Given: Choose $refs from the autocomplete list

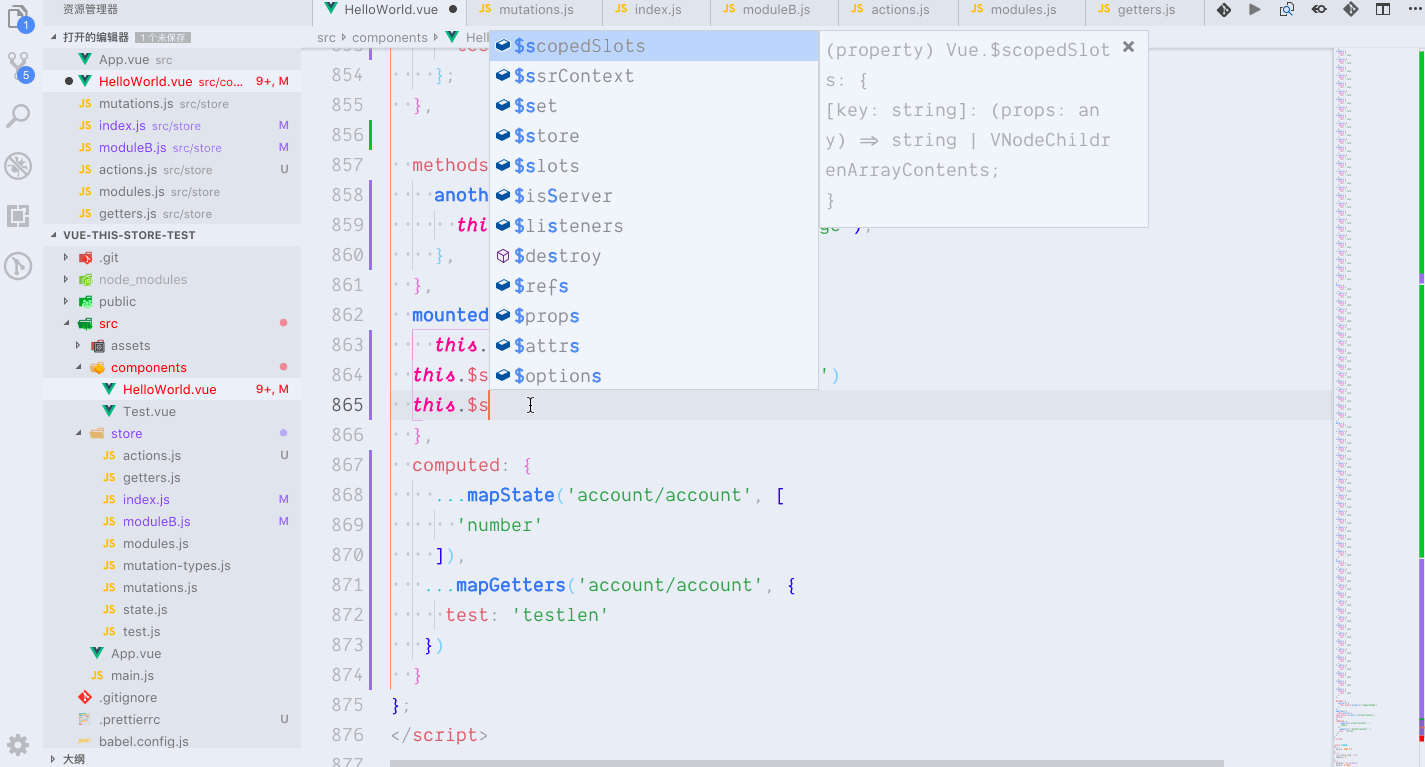Looking at the screenshot, I should click(x=654, y=286).
